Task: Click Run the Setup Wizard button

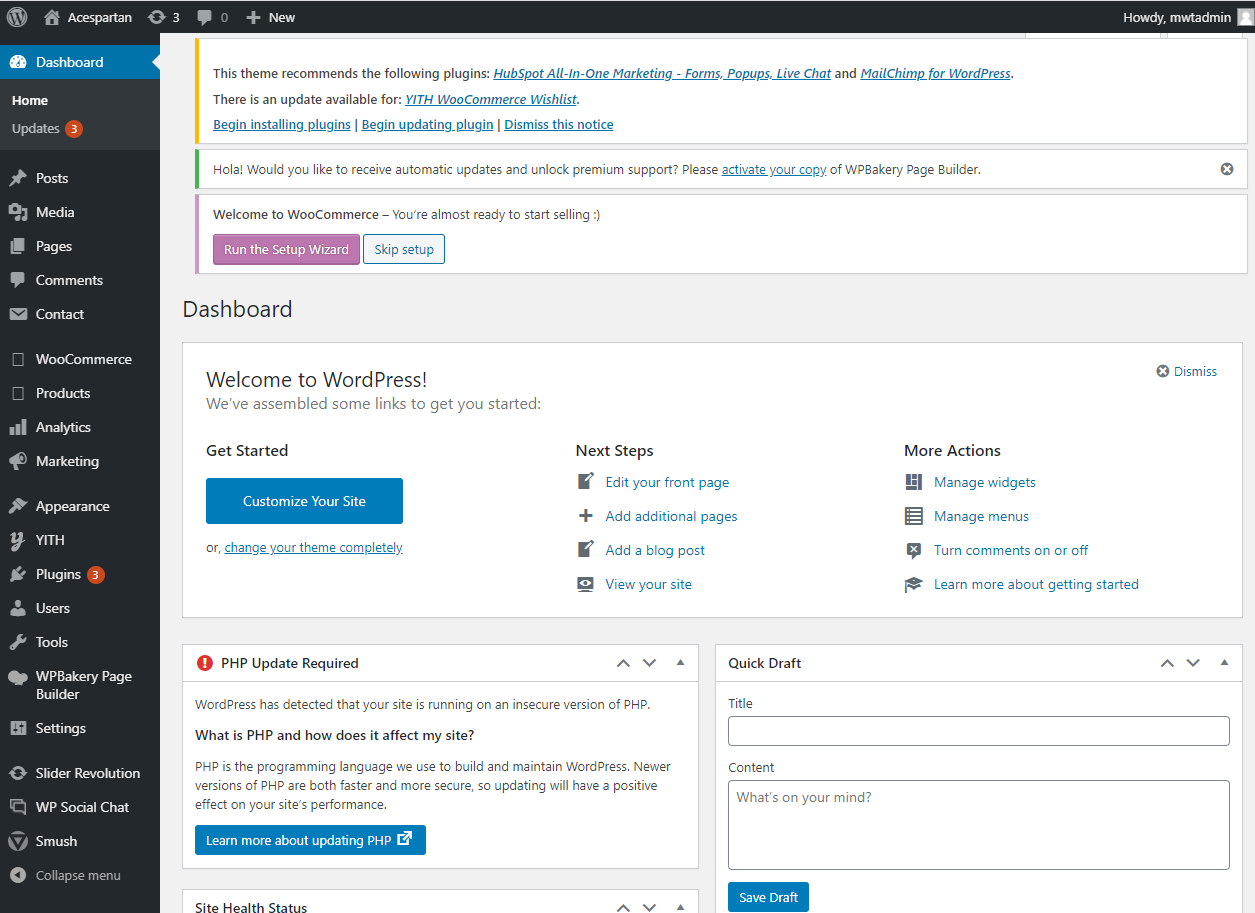Action: click(x=286, y=249)
